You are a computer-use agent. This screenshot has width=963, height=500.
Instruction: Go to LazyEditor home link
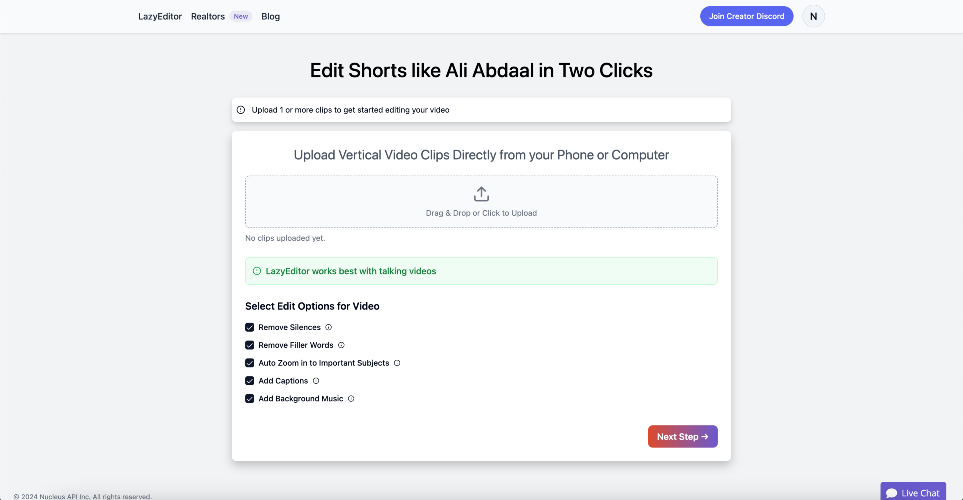click(x=160, y=17)
